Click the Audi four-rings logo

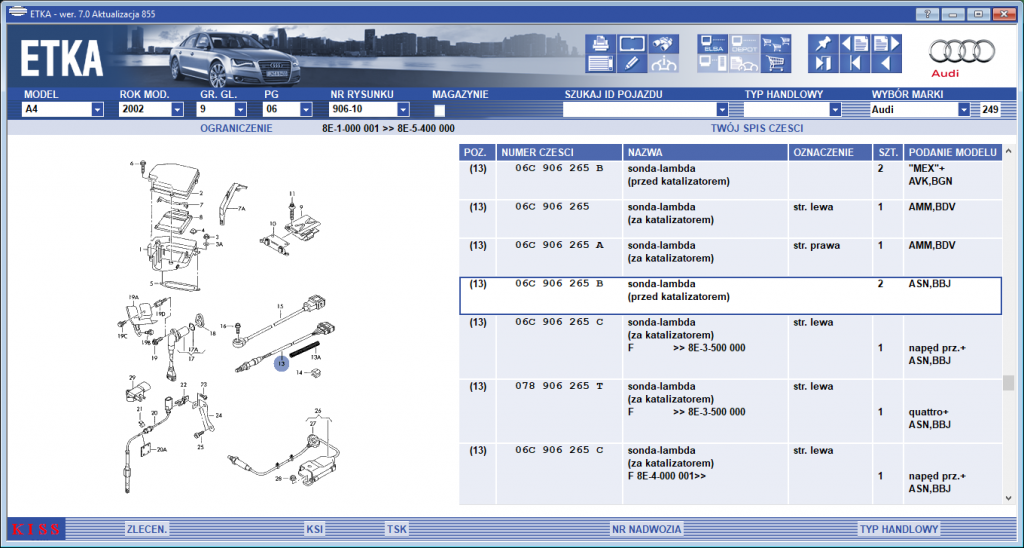[962, 52]
